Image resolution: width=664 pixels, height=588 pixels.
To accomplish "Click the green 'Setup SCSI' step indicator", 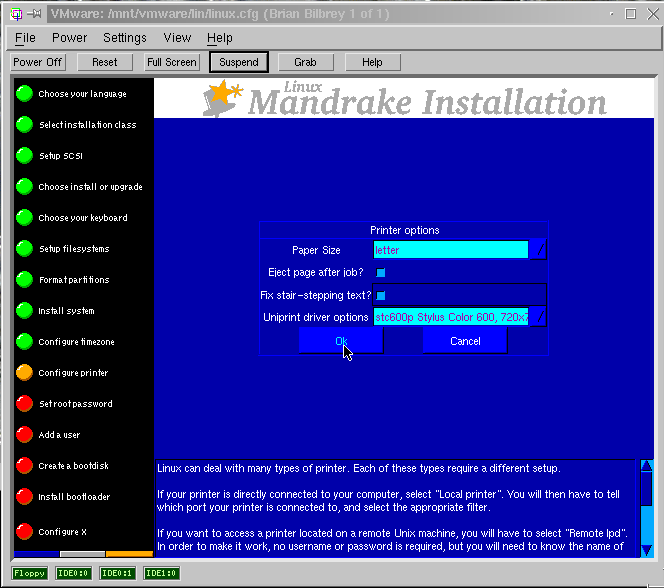I will (24, 156).
